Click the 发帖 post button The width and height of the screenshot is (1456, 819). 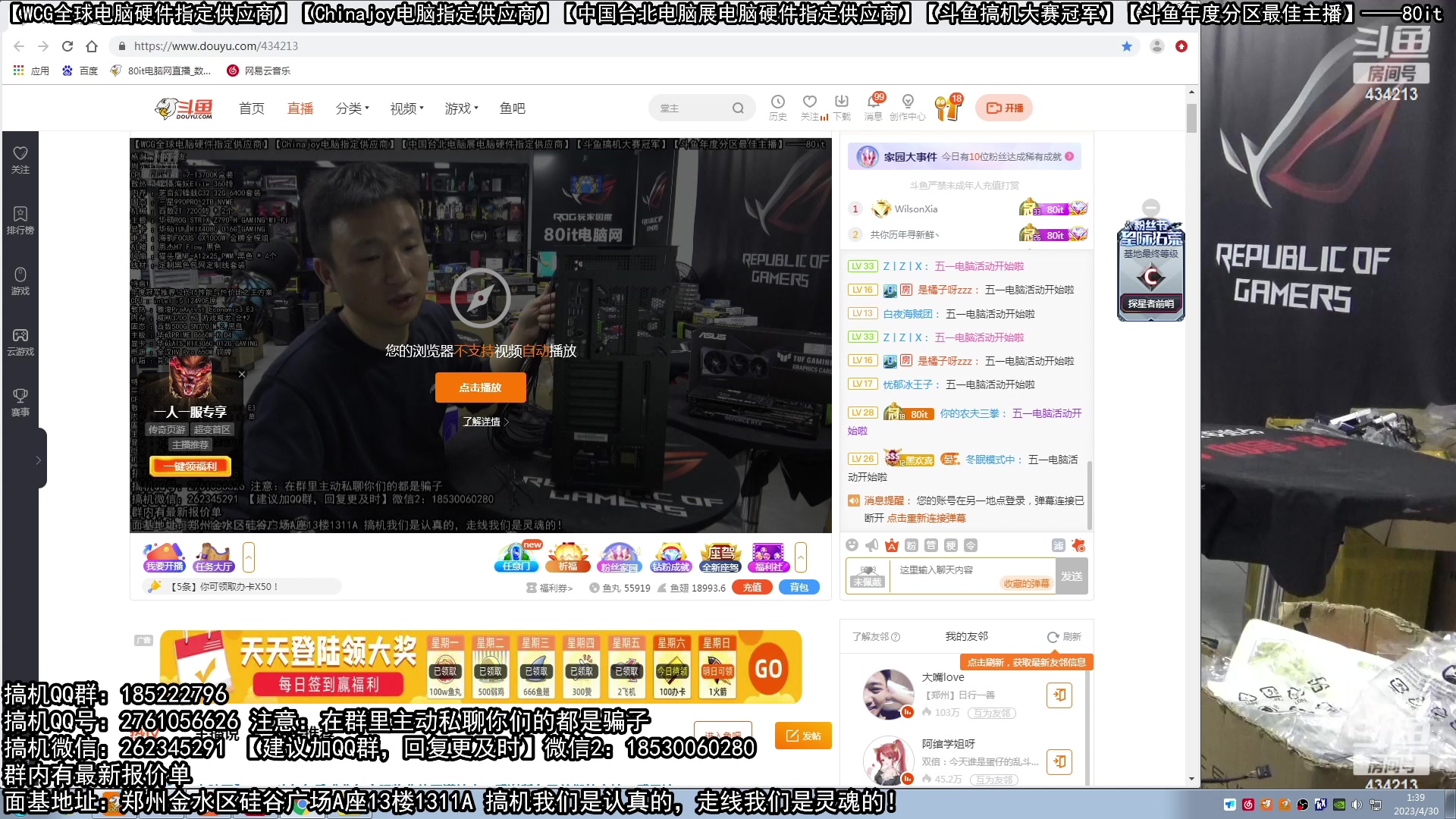pos(803,736)
